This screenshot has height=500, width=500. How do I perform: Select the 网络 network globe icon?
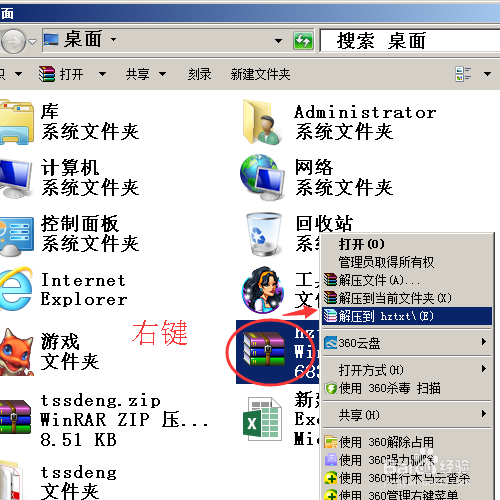pos(262,177)
